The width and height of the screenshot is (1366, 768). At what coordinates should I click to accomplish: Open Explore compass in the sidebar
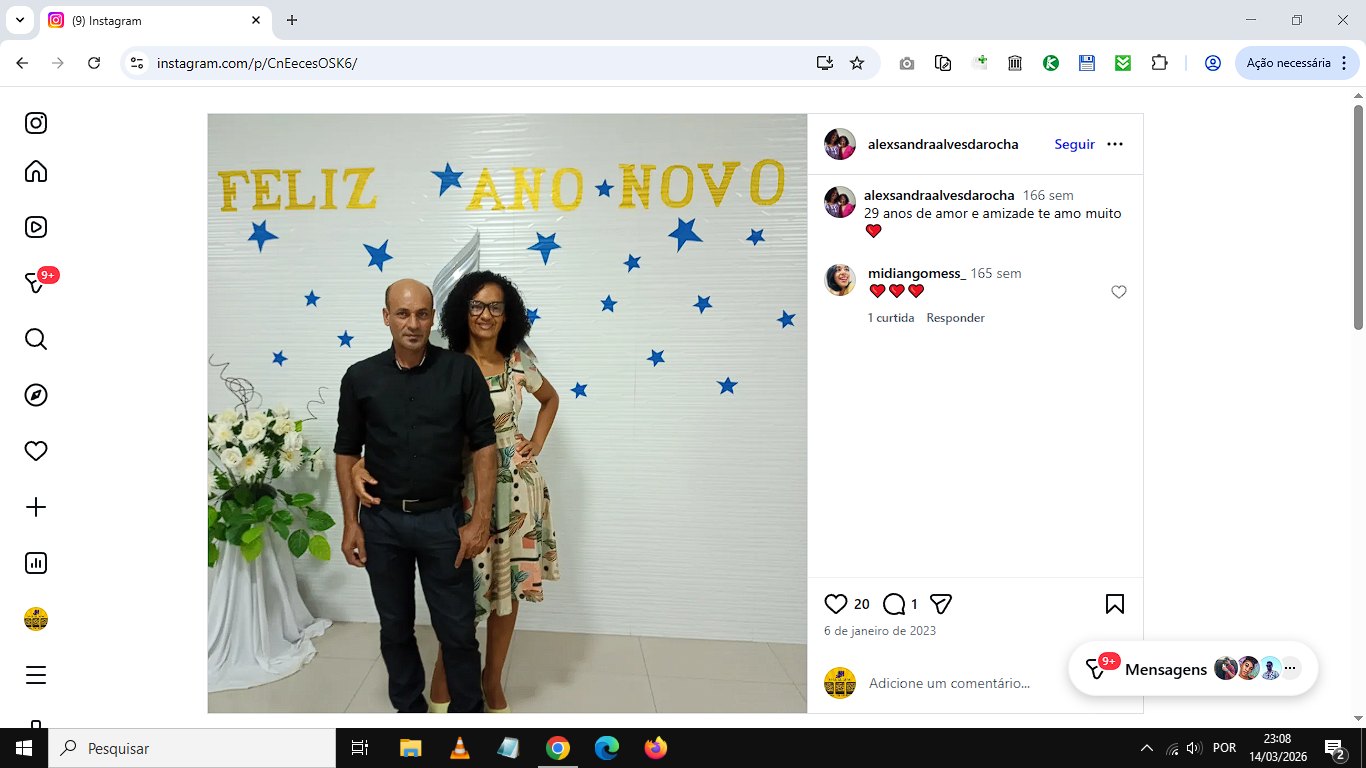36,395
